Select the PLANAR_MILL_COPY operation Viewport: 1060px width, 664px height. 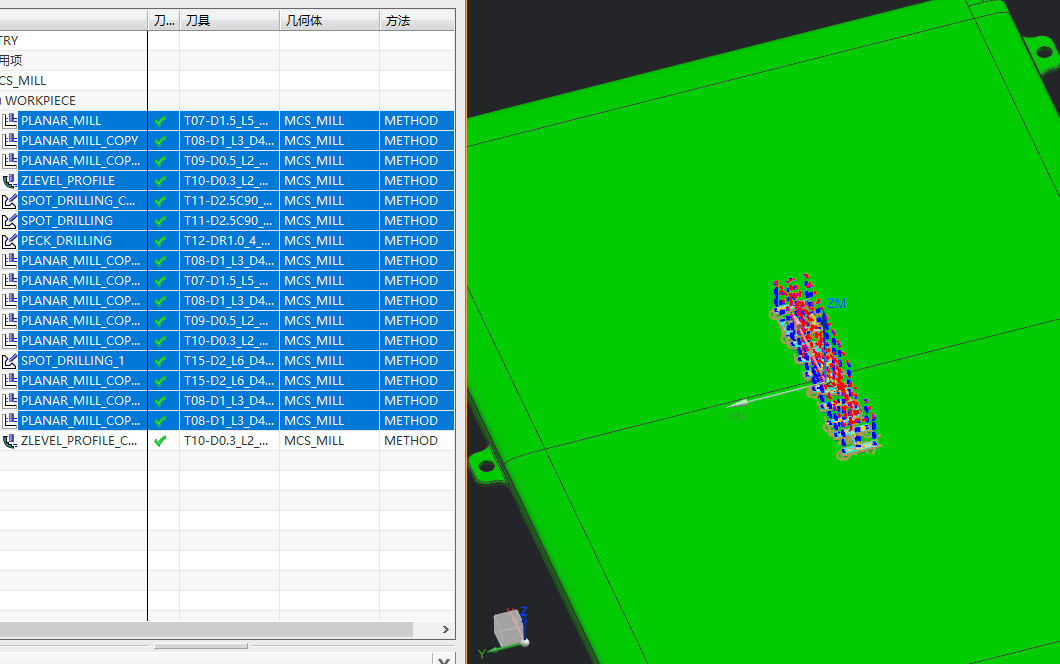coord(79,141)
